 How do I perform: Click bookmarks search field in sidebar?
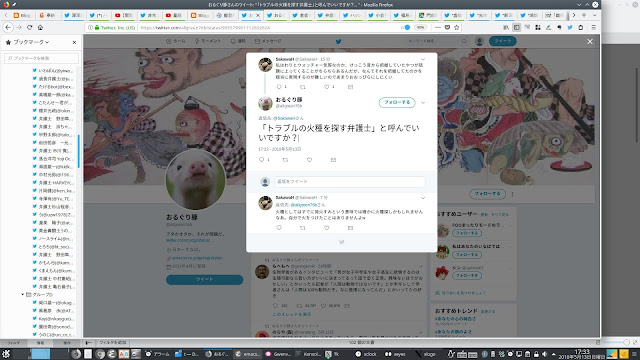[x=41, y=58]
